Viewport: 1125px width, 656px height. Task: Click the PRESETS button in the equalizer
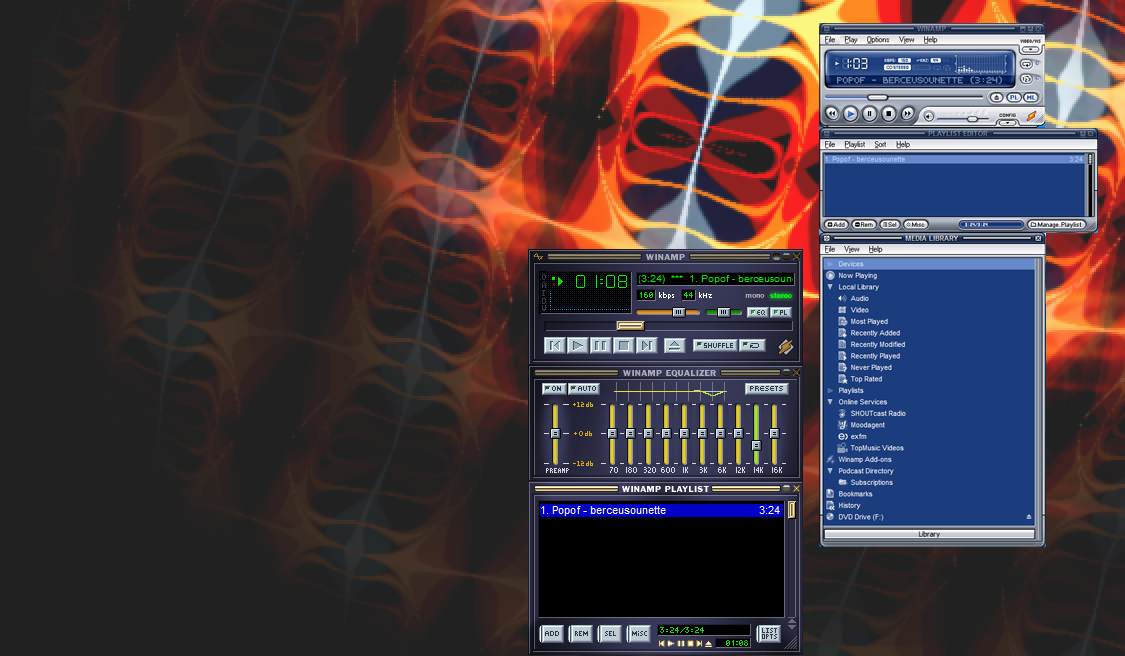tap(765, 388)
